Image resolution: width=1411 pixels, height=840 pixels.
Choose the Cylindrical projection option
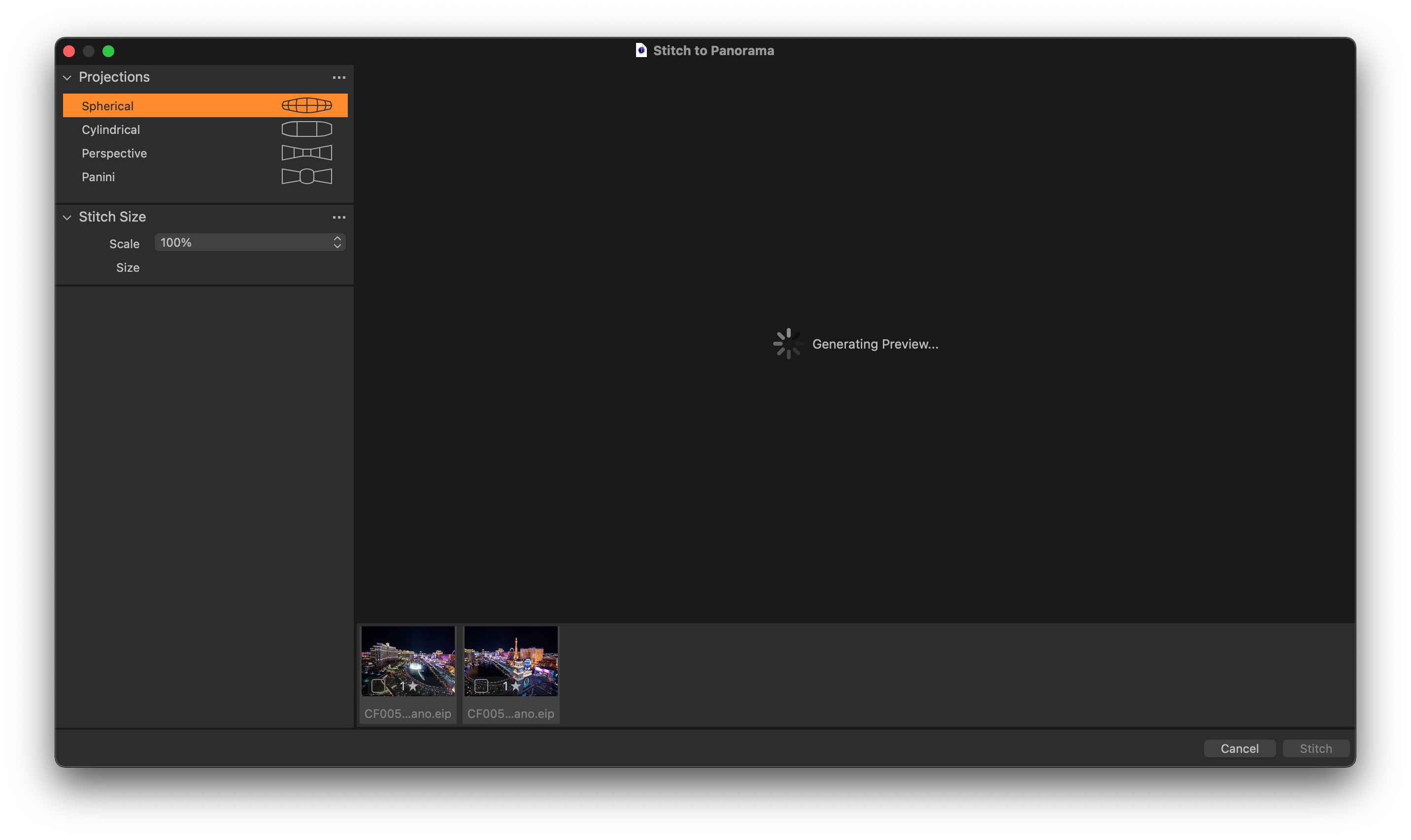[205, 129]
